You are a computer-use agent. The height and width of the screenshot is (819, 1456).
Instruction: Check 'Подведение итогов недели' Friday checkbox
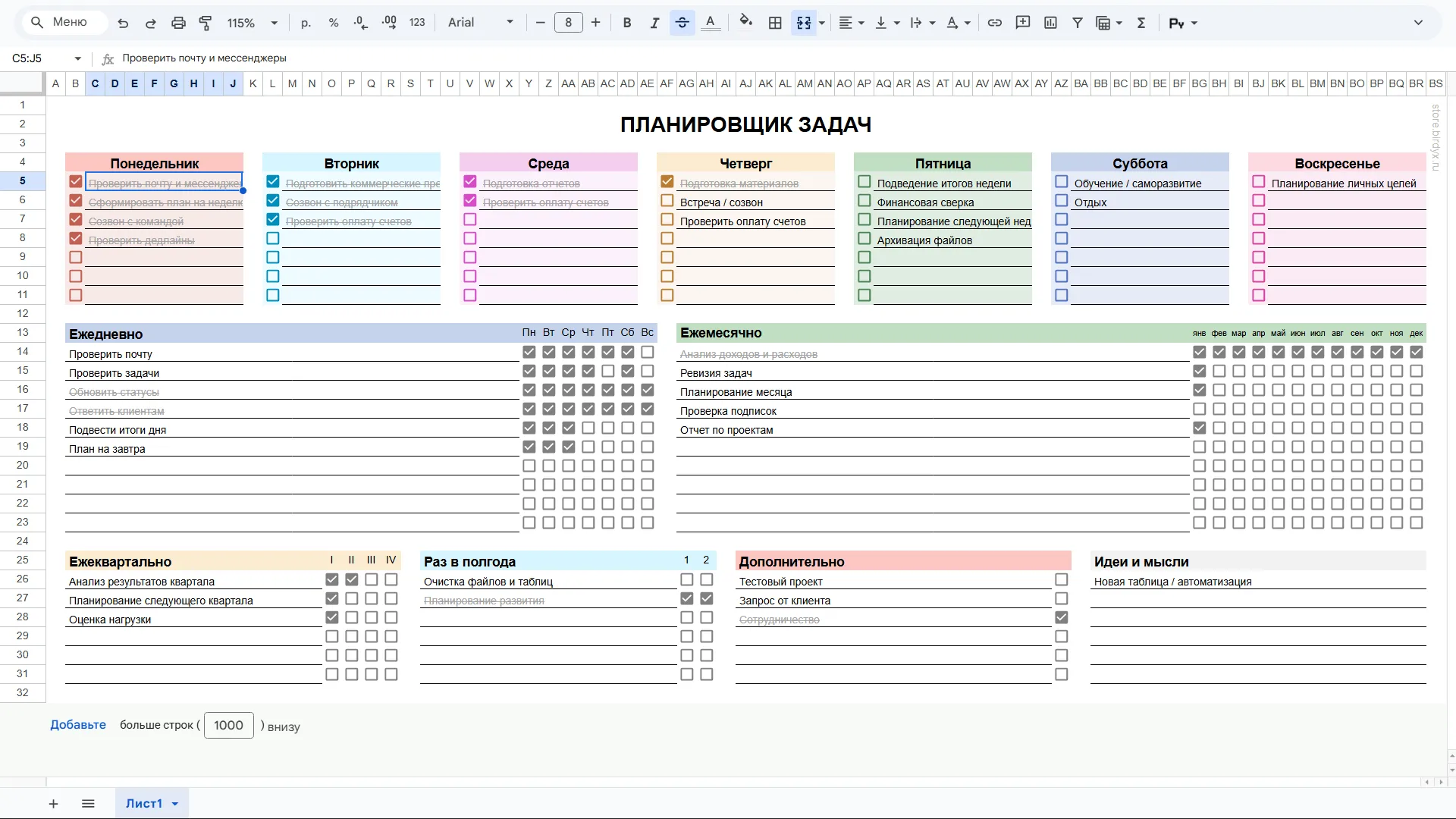point(864,182)
